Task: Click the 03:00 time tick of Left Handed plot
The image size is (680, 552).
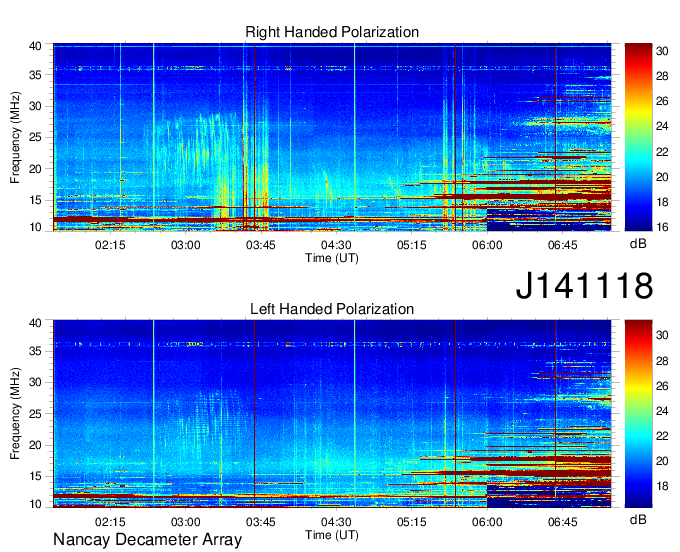Action: (186, 521)
